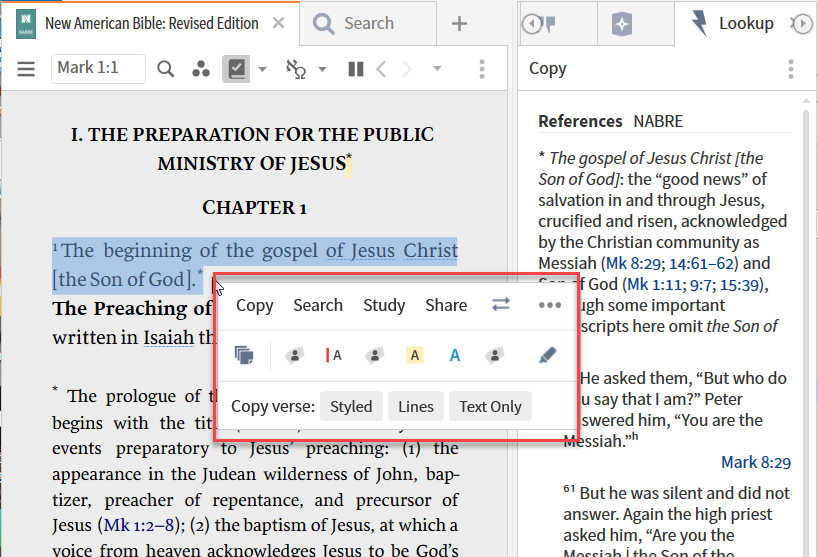Click the NABRE resource icon on the tab
818x557 pixels.
tap(26, 24)
